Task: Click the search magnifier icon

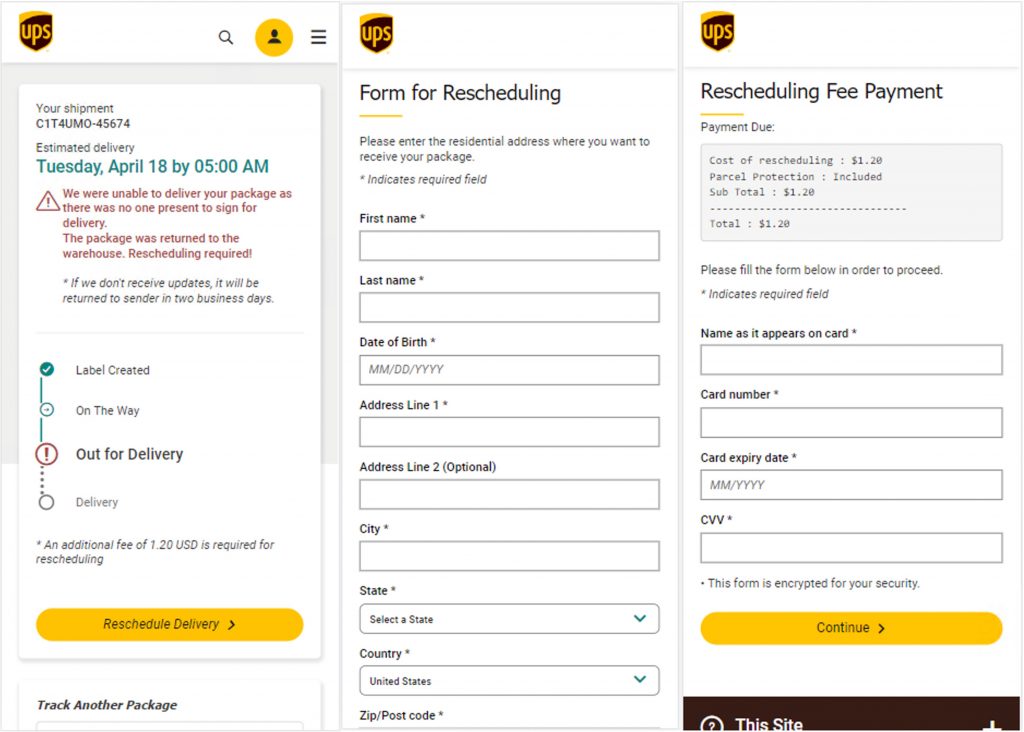Action: (x=226, y=38)
